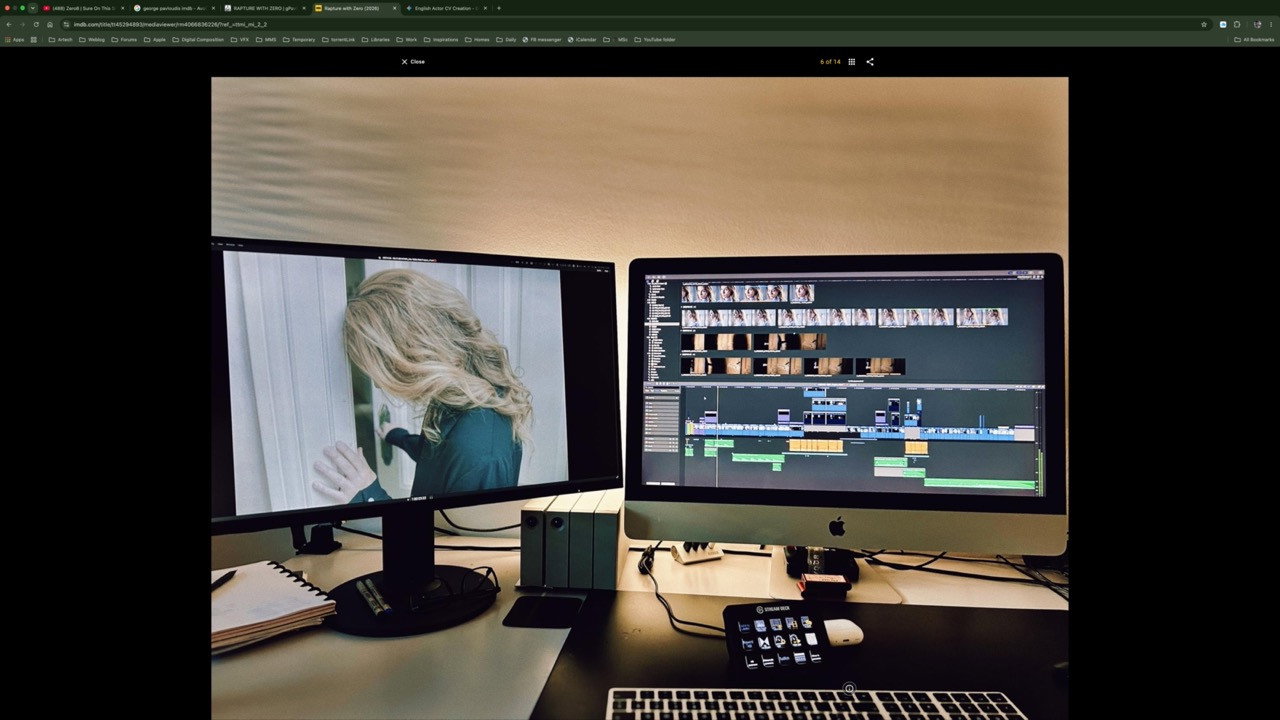Image resolution: width=1280 pixels, height=720 pixels.
Task: Open the Chrome profile avatar
Action: pyautogui.click(x=1257, y=24)
